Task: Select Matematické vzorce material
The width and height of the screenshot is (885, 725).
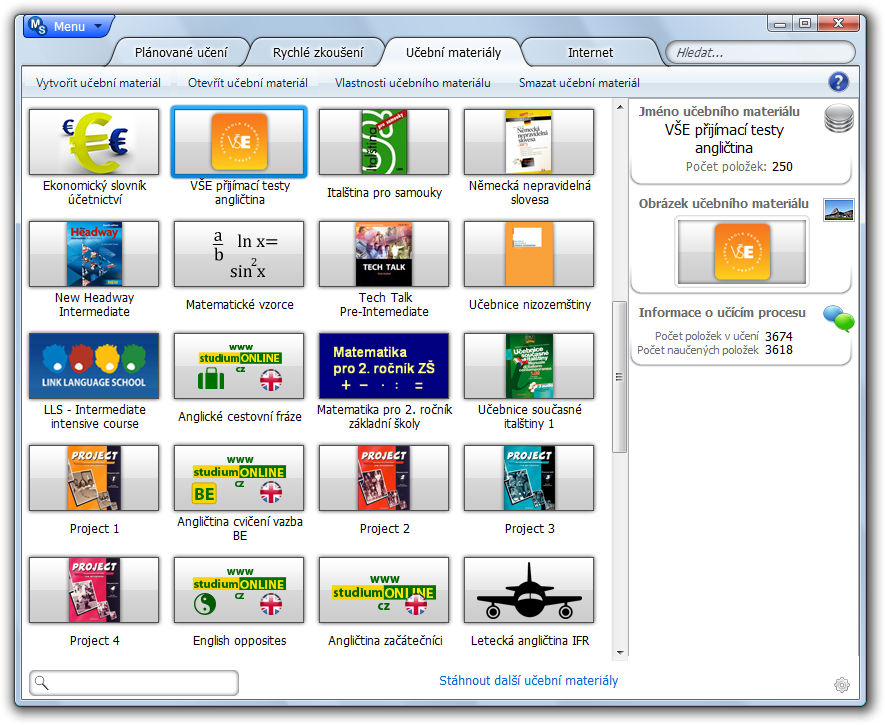Action: pos(239,254)
